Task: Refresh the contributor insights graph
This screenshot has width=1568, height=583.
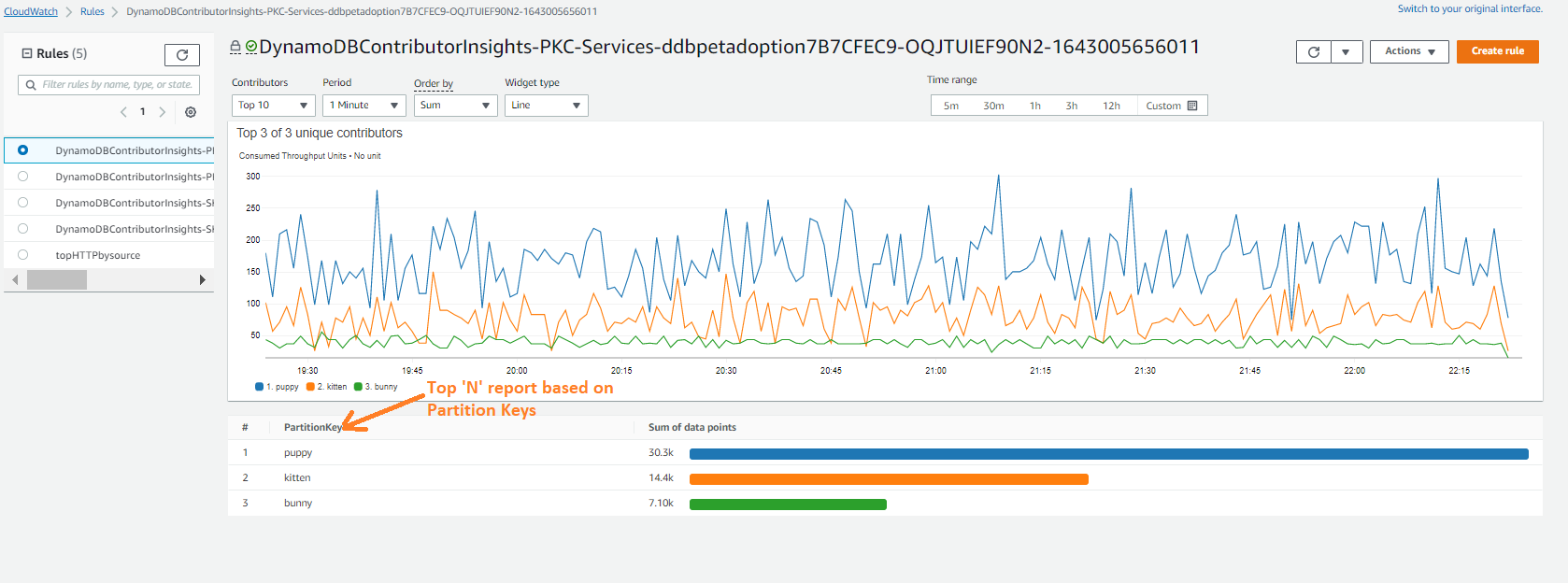Action: (1313, 51)
